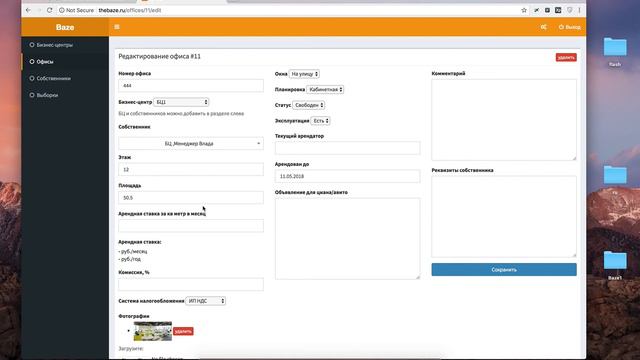
Task: Open Бизнес-центры in the sidebar
Action: tap(54, 45)
